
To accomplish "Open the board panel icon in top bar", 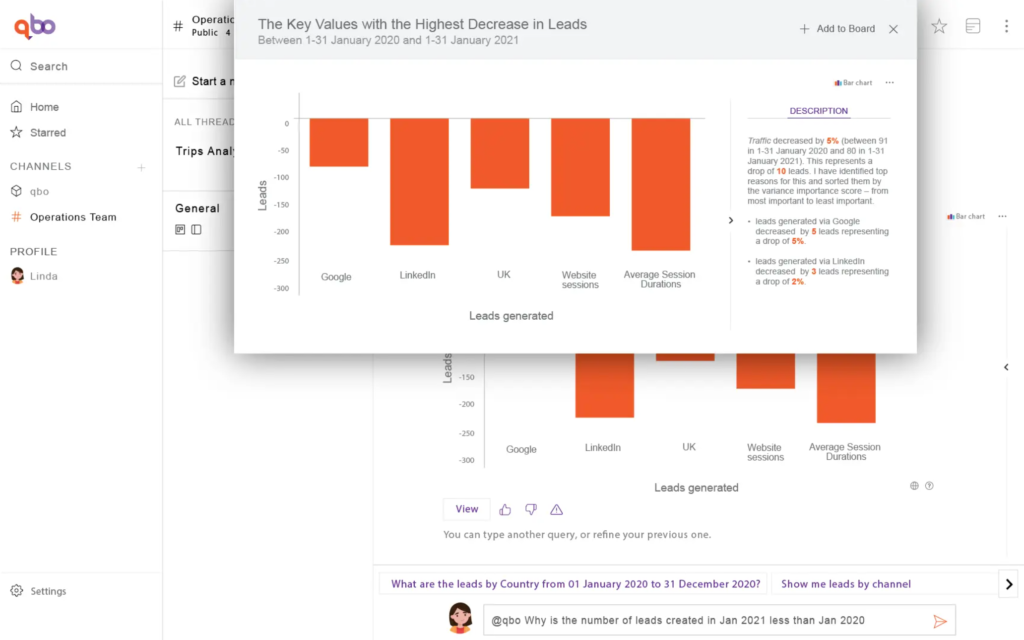I will tap(973, 26).
